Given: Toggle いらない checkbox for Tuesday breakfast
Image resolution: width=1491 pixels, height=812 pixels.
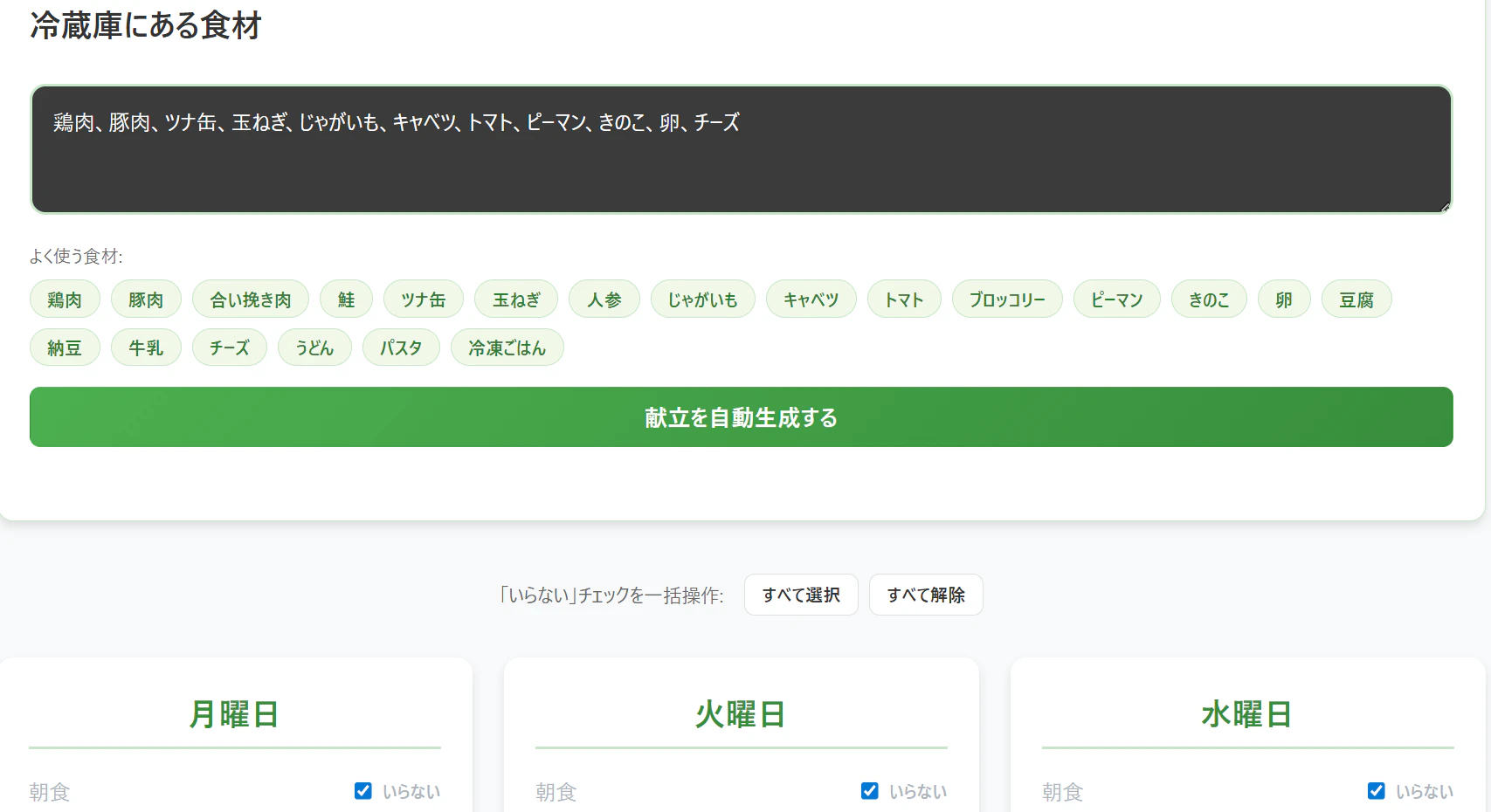Looking at the screenshot, I should click(869, 790).
